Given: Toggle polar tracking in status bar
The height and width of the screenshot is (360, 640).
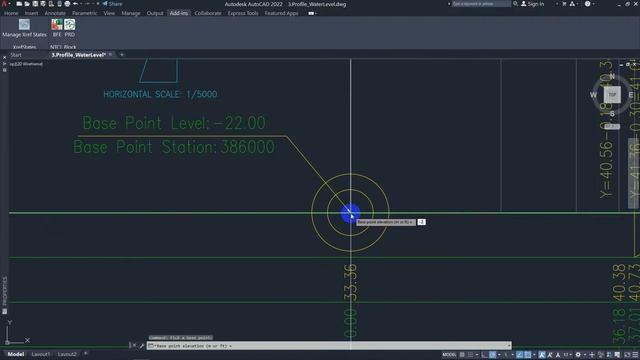Looking at the screenshot, I should (x=492, y=355).
